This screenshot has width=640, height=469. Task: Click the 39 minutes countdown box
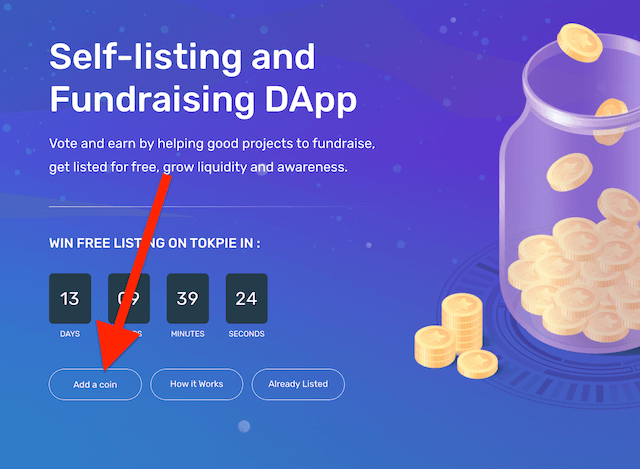click(x=188, y=298)
